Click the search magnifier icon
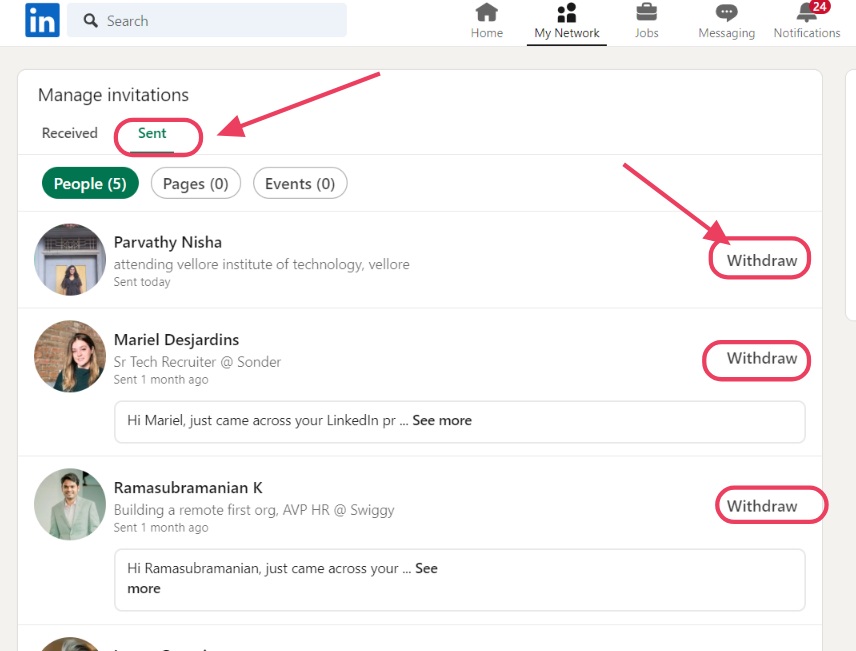The width and height of the screenshot is (856, 651). 91,21
